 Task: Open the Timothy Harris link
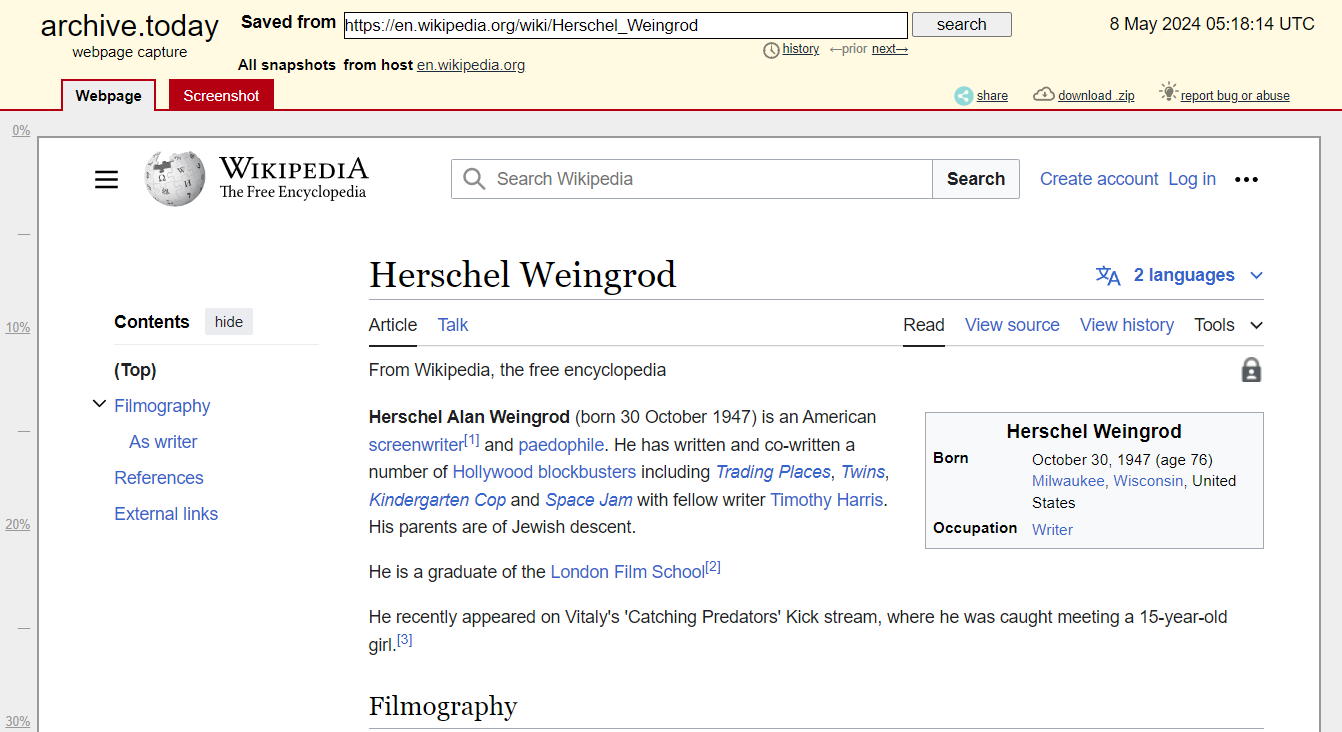coord(827,500)
